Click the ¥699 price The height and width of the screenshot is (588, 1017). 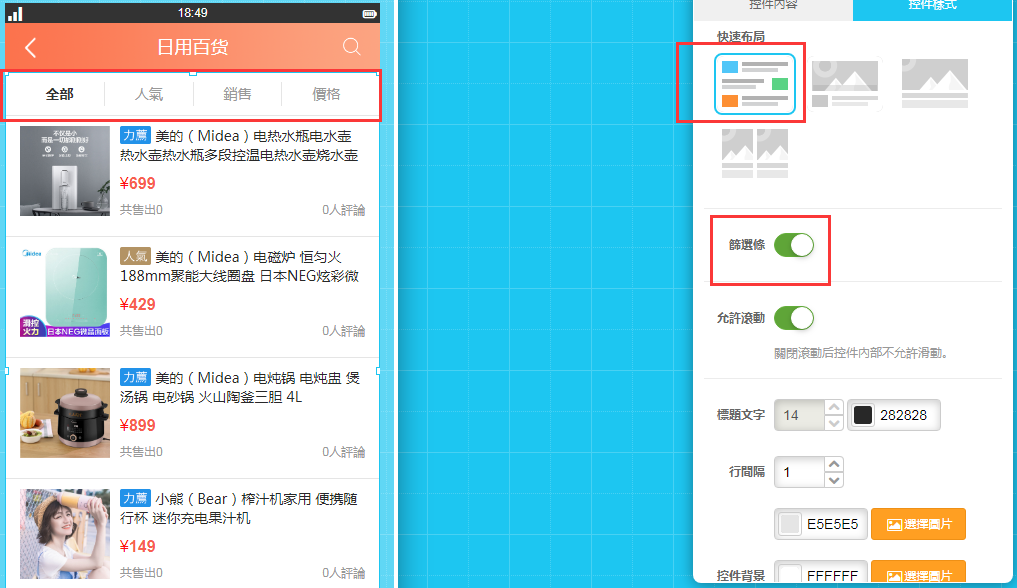[x=138, y=183]
